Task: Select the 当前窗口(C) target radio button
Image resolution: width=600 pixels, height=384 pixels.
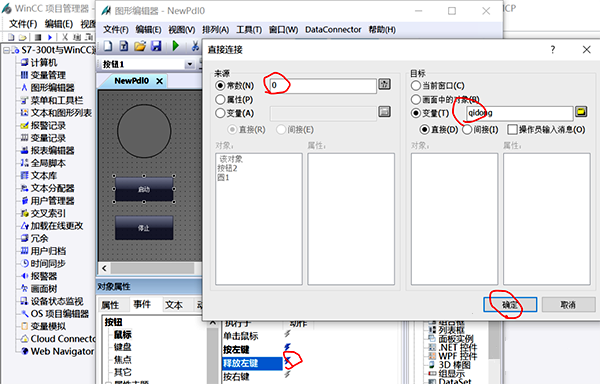Action: point(416,86)
